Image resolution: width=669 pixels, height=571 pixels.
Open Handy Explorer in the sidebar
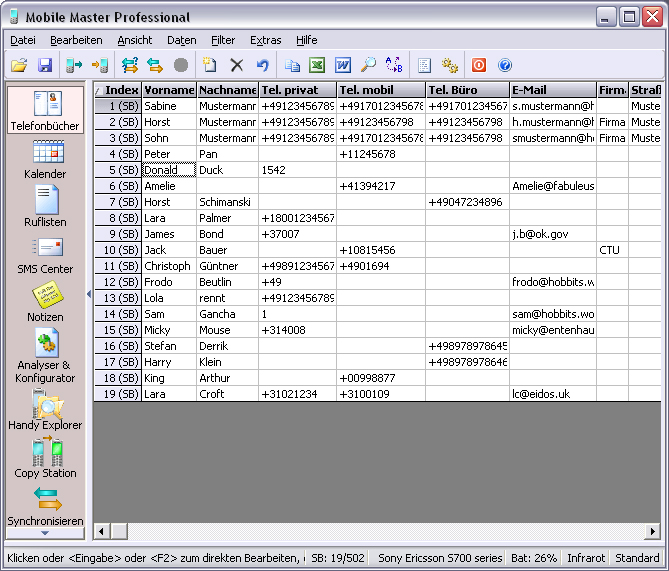[x=45, y=410]
